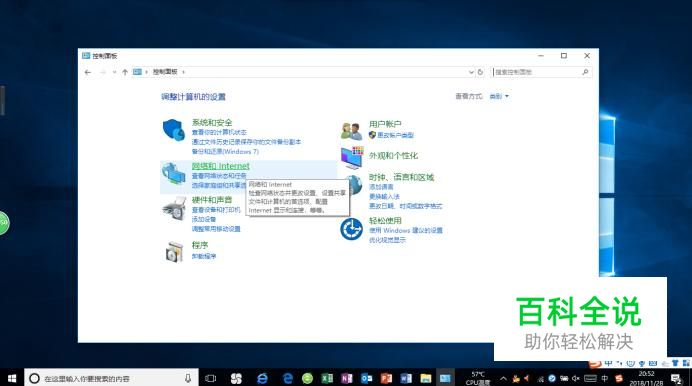Open 程序 category heading
Viewport: 692px width, 386px height.
click(x=200, y=245)
